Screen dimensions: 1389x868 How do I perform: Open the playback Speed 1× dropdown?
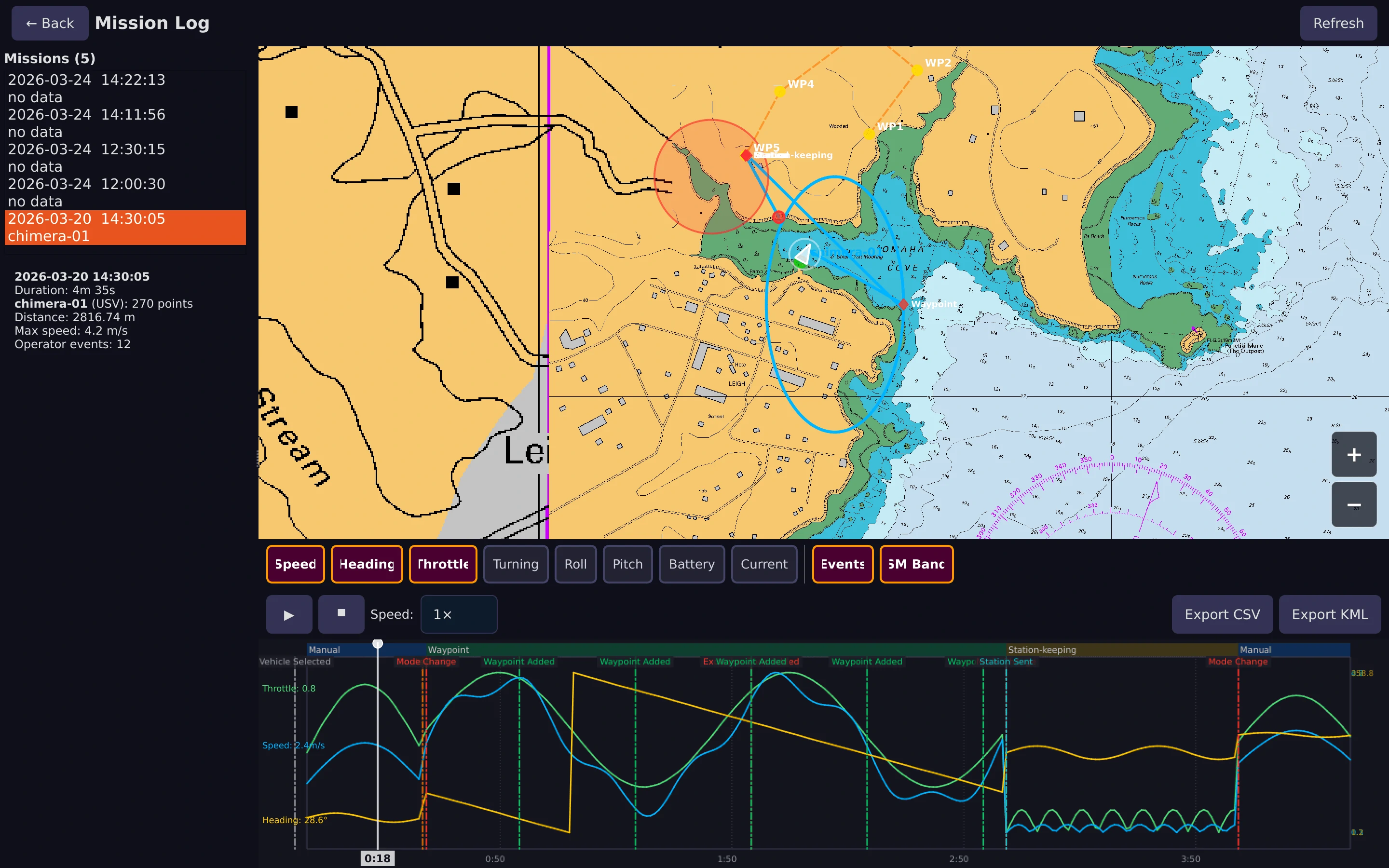click(459, 614)
